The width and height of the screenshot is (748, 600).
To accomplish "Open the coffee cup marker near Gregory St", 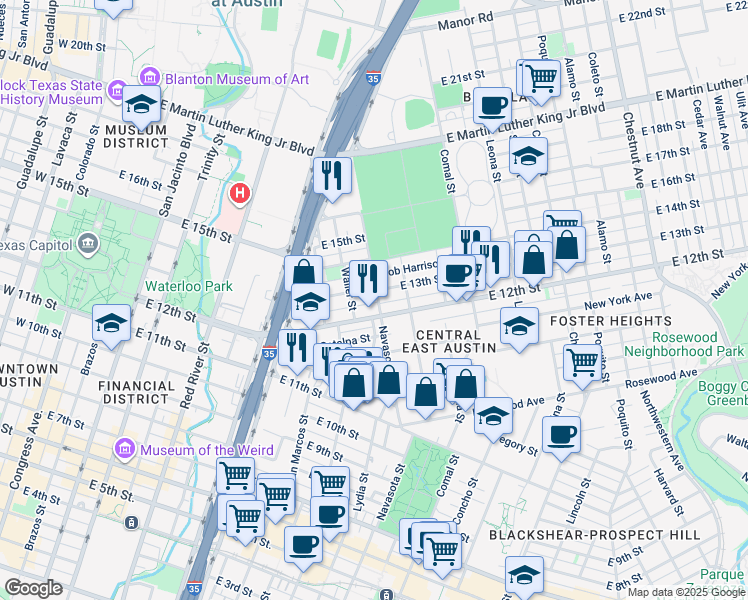I will point(561,435).
